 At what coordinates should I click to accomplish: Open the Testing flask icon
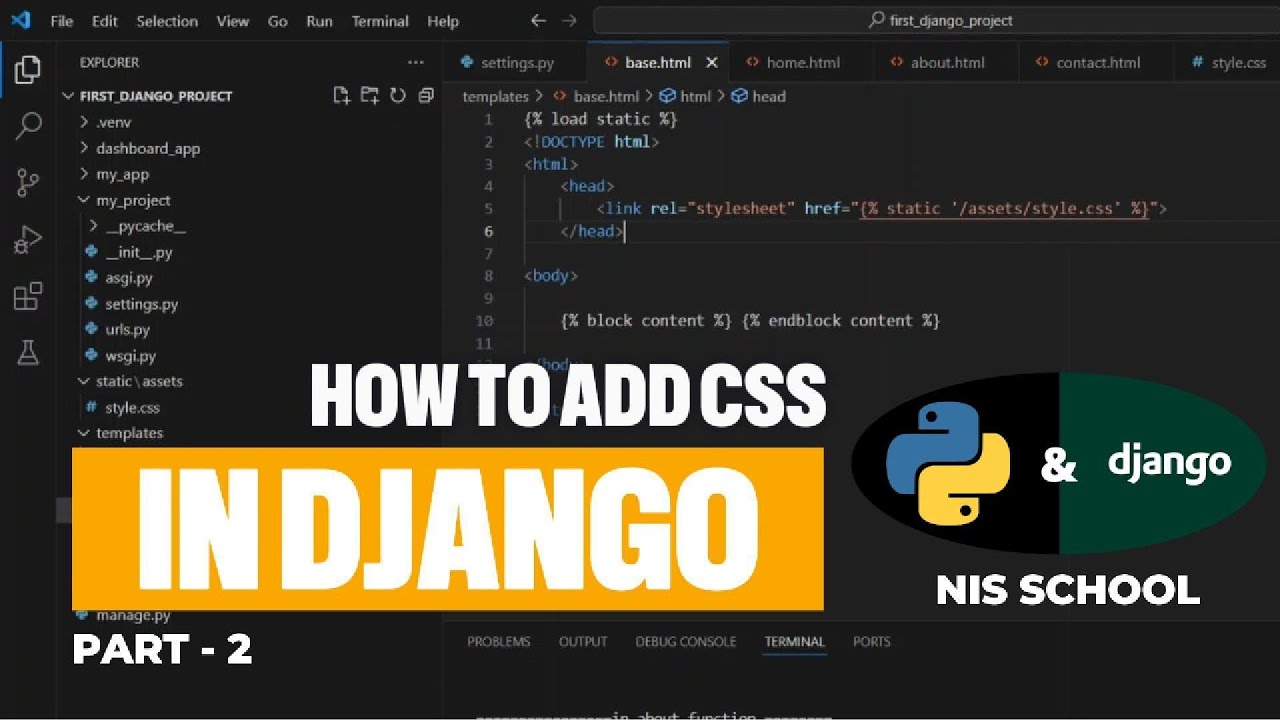pyautogui.click(x=28, y=352)
